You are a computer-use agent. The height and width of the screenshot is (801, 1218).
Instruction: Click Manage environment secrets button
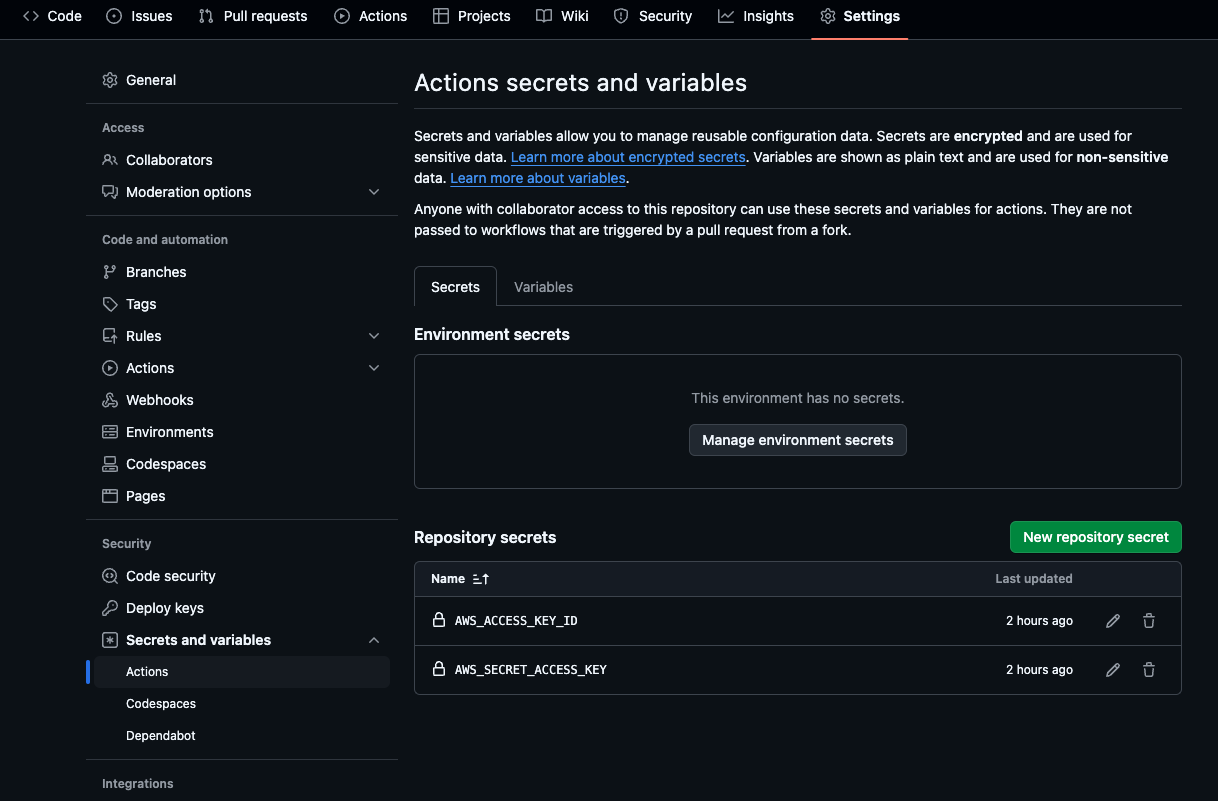click(797, 440)
